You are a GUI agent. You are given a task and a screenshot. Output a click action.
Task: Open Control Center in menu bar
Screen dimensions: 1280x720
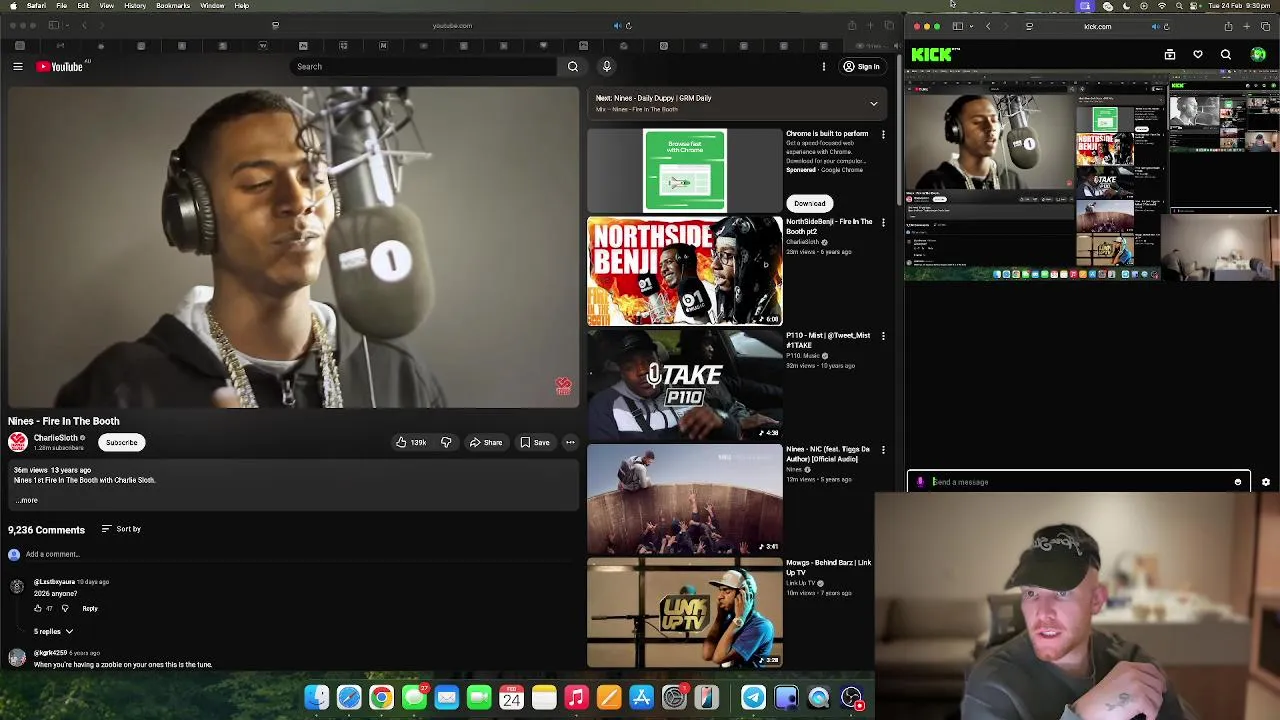coord(1195,6)
